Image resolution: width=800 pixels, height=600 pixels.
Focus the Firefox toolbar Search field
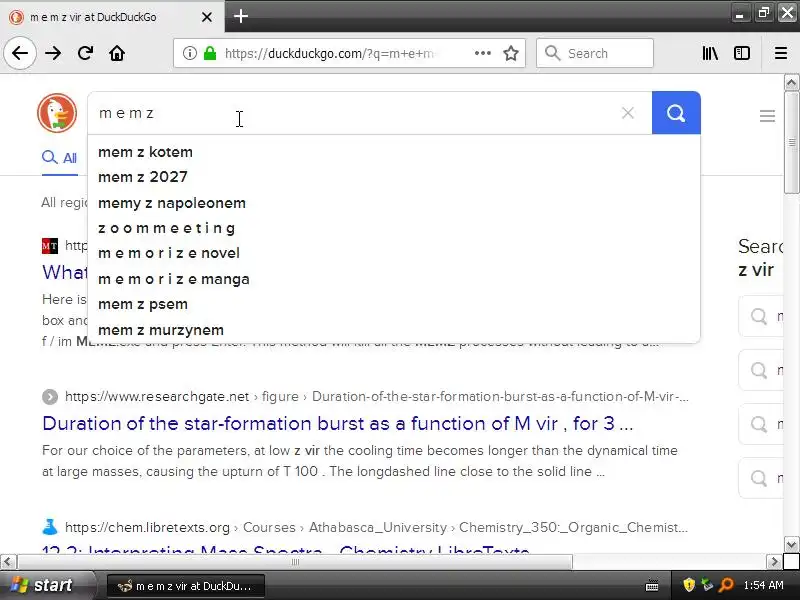click(595, 53)
